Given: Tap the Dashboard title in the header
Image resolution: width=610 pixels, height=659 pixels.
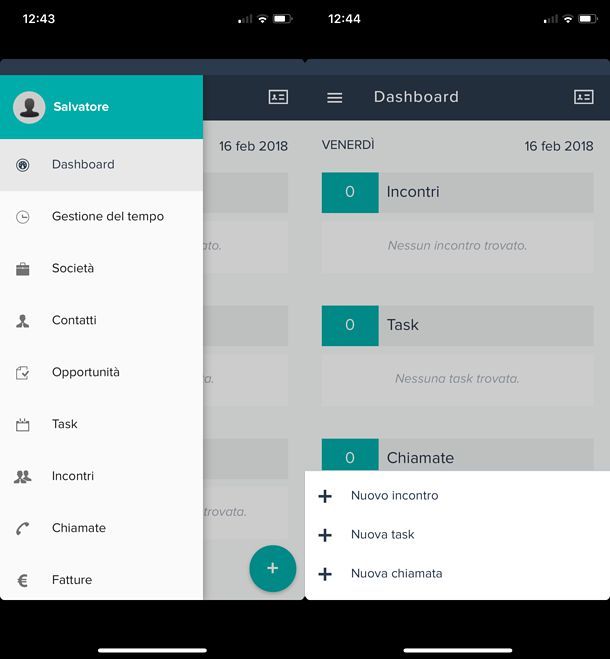Looking at the screenshot, I should click(x=416, y=97).
